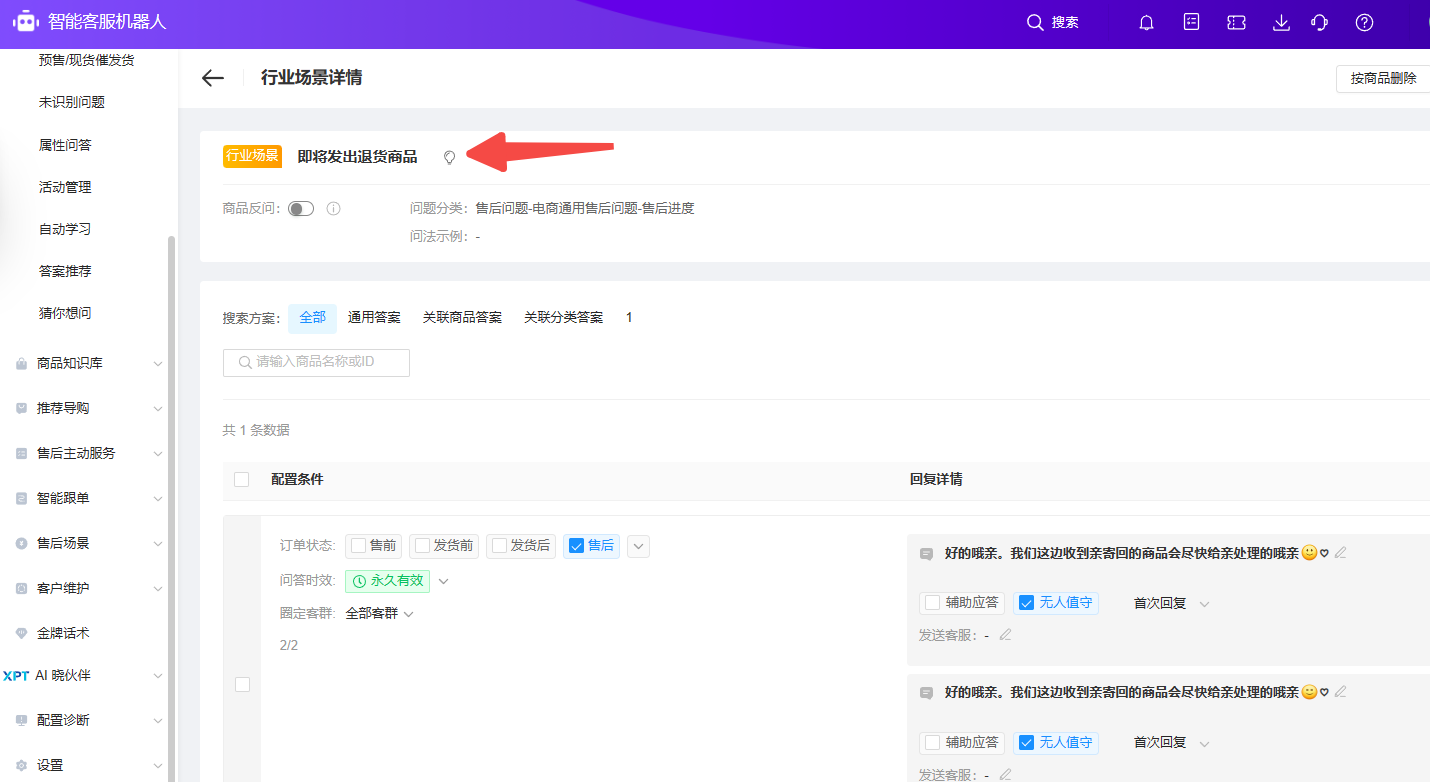The width and height of the screenshot is (1430, 782).
Task: Click the 配置诊断 sidebar icon
Action: tap(21, 720)
